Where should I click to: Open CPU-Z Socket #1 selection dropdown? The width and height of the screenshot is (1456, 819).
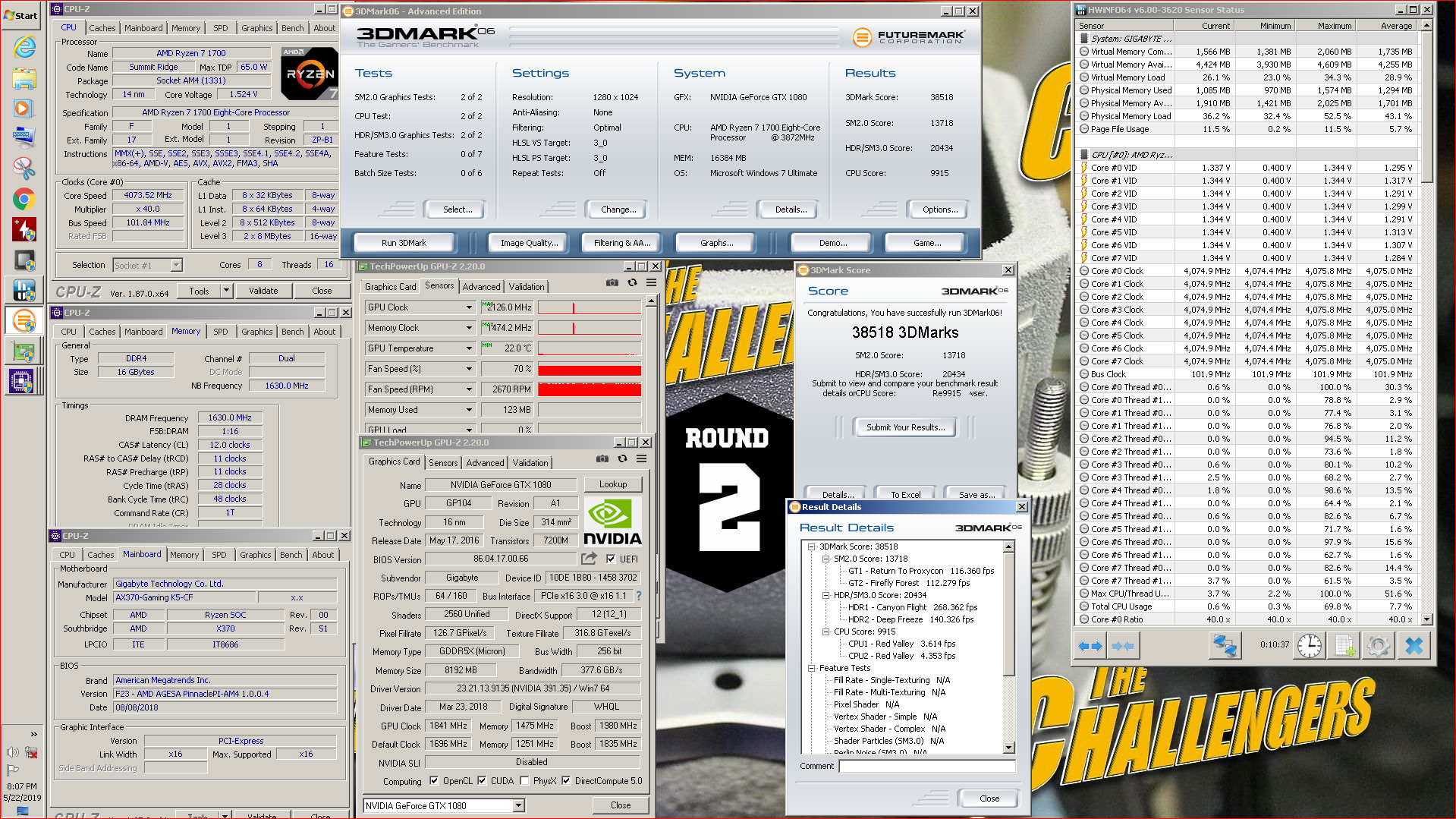[x=176, y=265]
